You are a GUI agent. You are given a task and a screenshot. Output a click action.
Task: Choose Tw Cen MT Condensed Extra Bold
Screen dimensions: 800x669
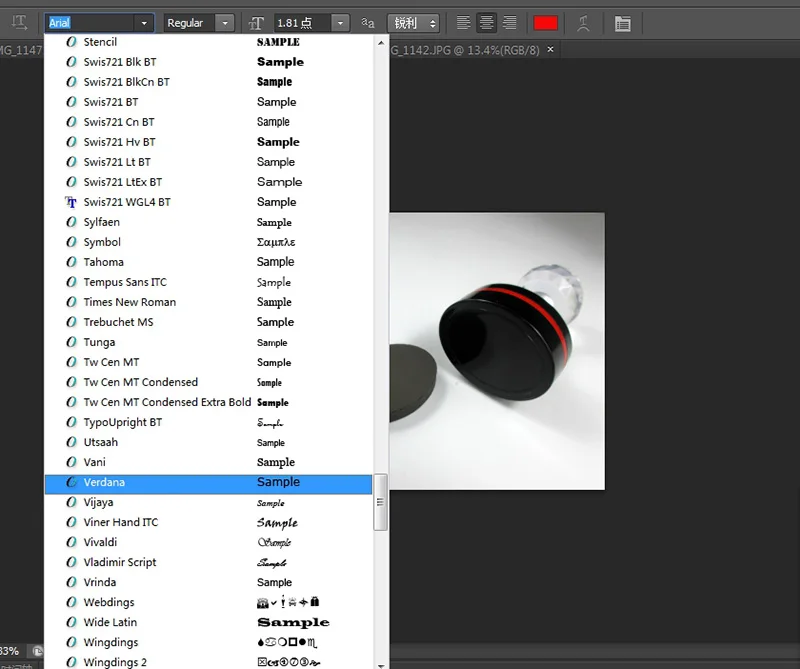point(208,402)
